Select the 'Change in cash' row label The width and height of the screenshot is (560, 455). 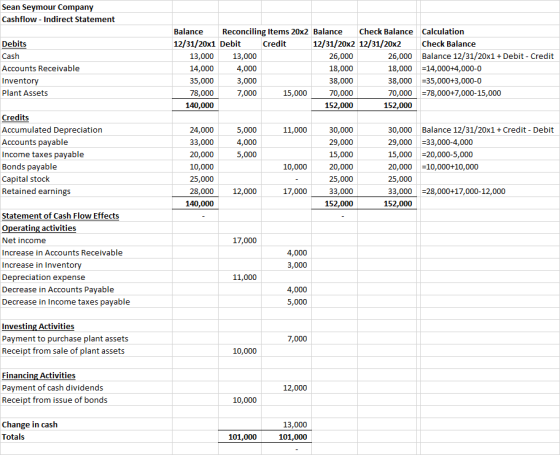(30, 425)
